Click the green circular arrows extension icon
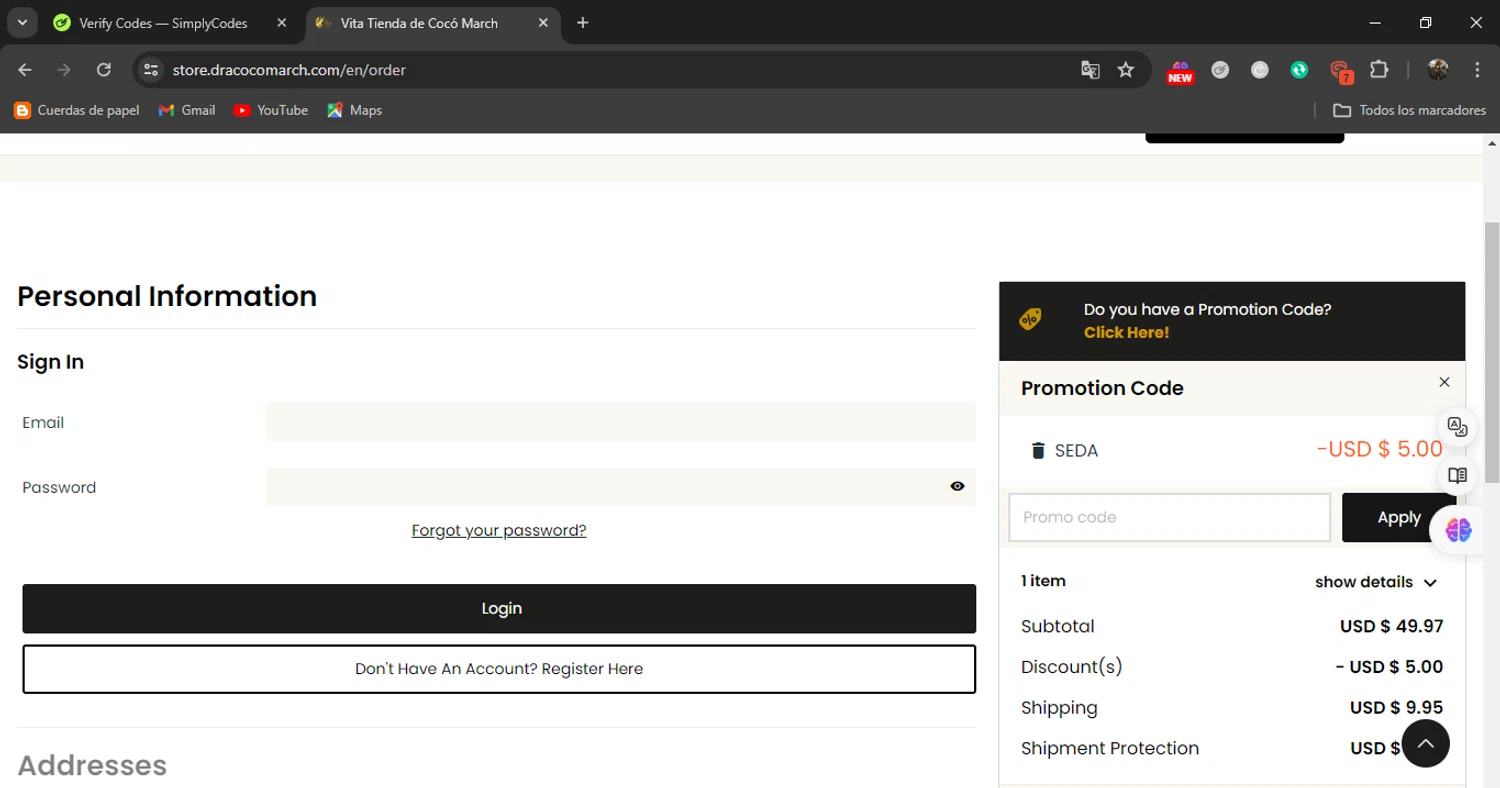1500x788 pixels. [x=1299, y=70]
